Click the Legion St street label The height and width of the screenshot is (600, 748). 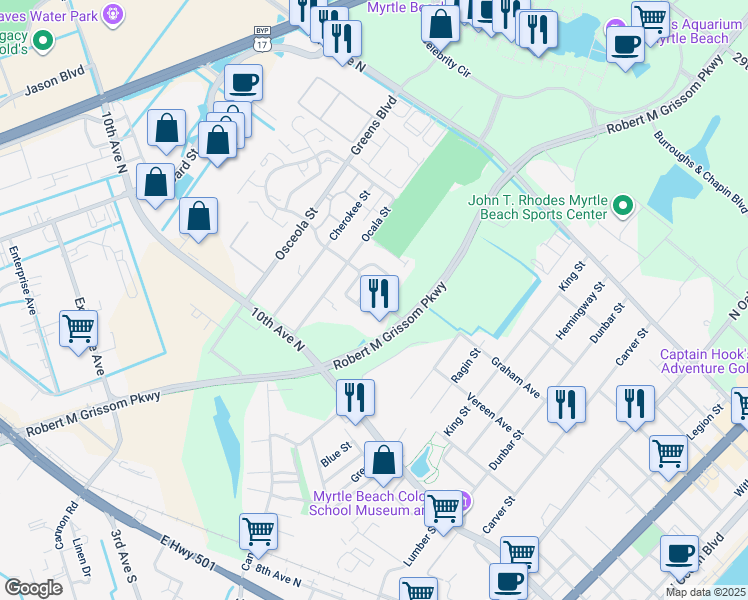705,422
